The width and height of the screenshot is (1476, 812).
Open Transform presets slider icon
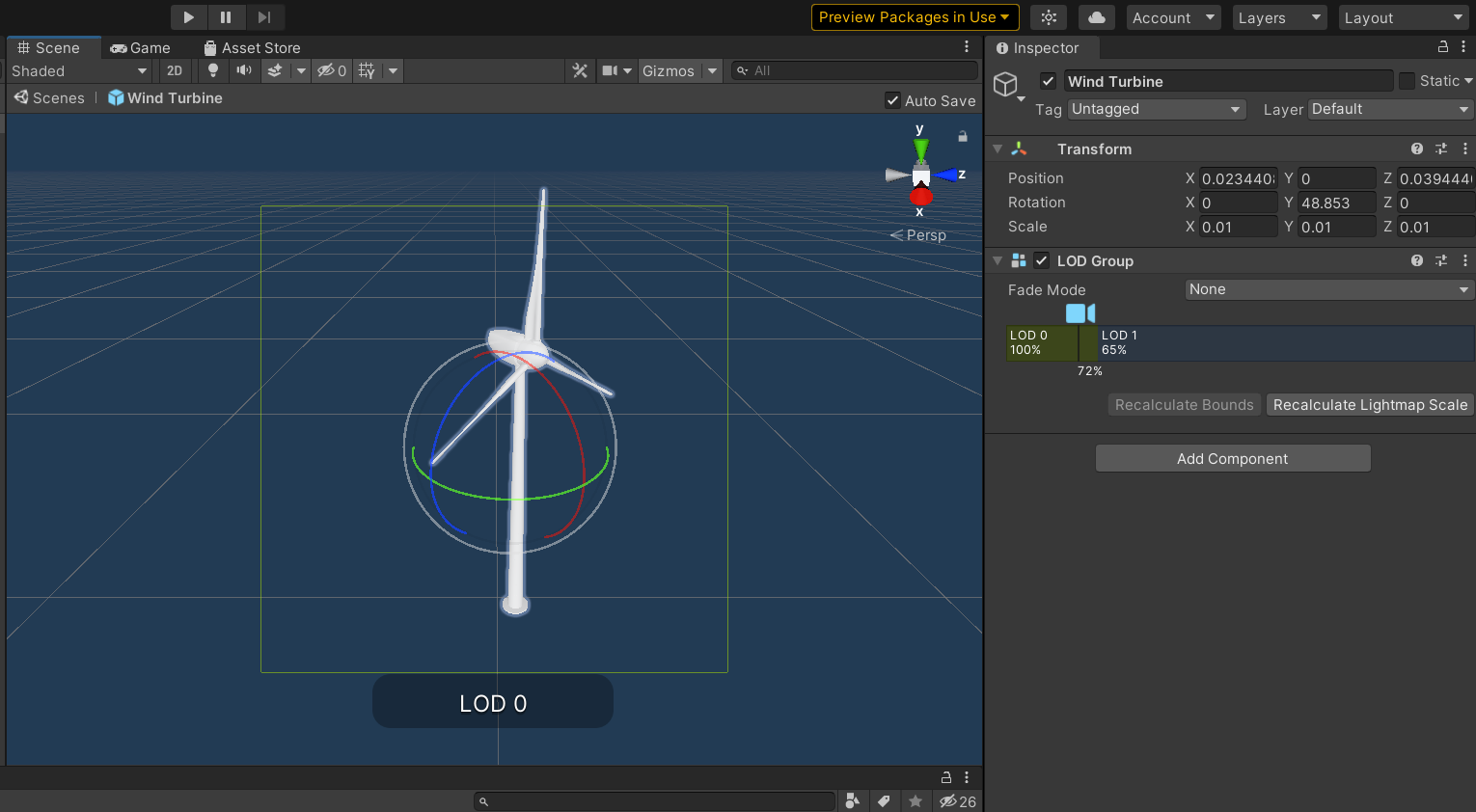[1441, 149]
